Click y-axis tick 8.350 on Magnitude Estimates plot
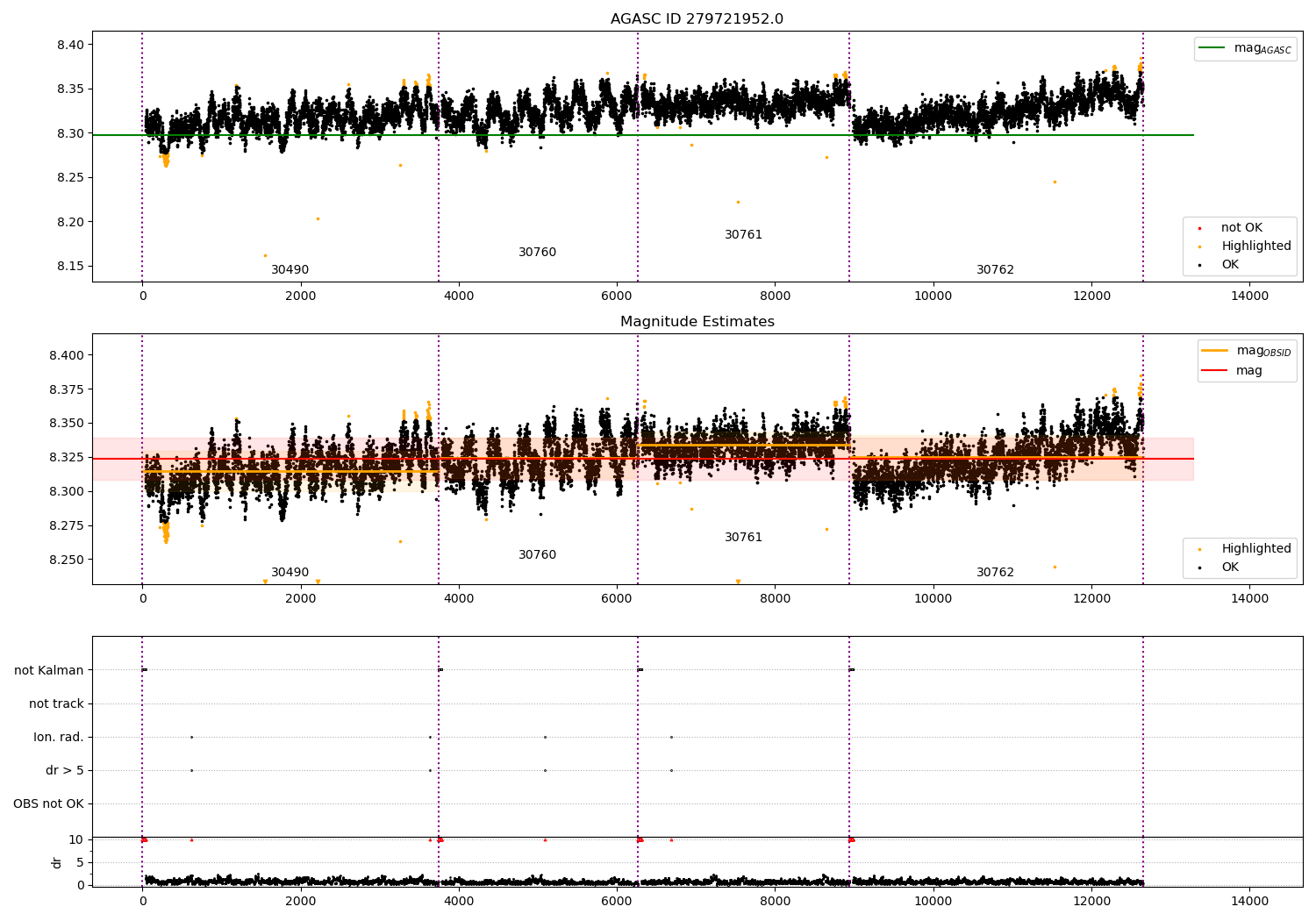 67,424
